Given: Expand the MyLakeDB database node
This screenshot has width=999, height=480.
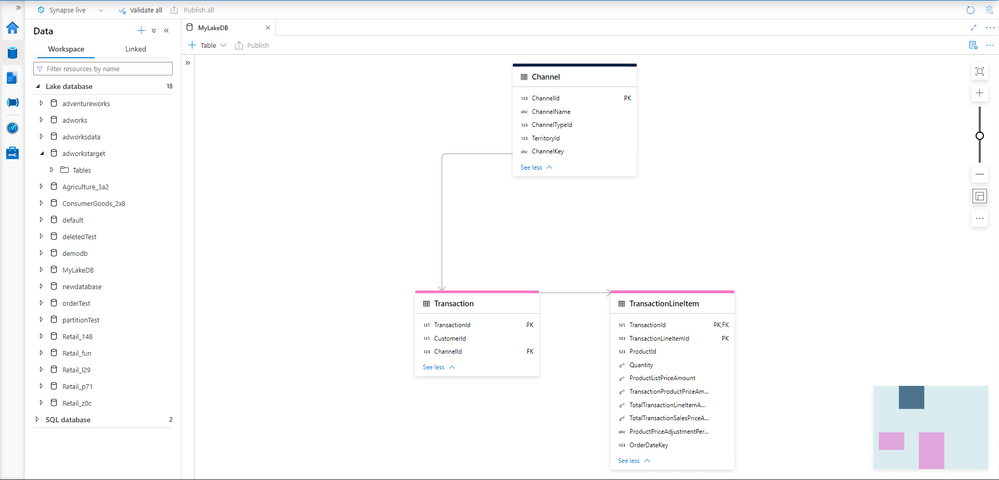Looking at the screenshot, I should (x=41, y=270).
